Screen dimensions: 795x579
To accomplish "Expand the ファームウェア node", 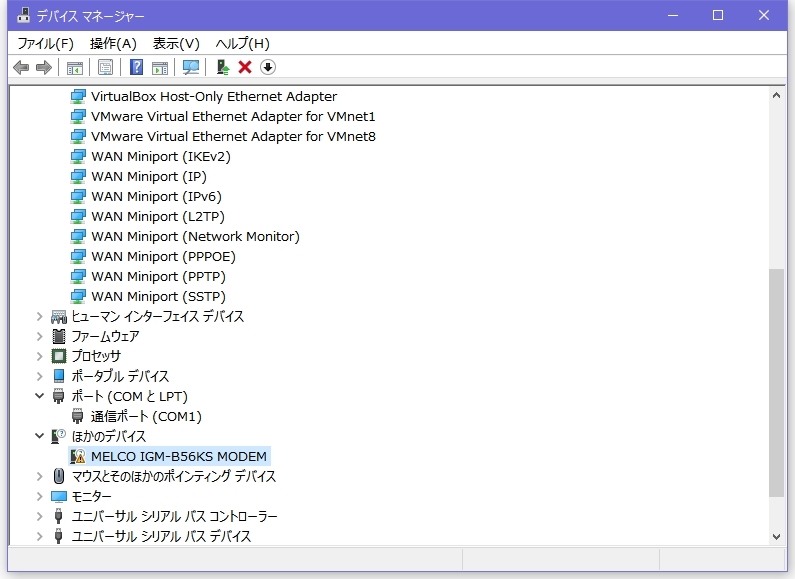I will click(x=40, y=336).
